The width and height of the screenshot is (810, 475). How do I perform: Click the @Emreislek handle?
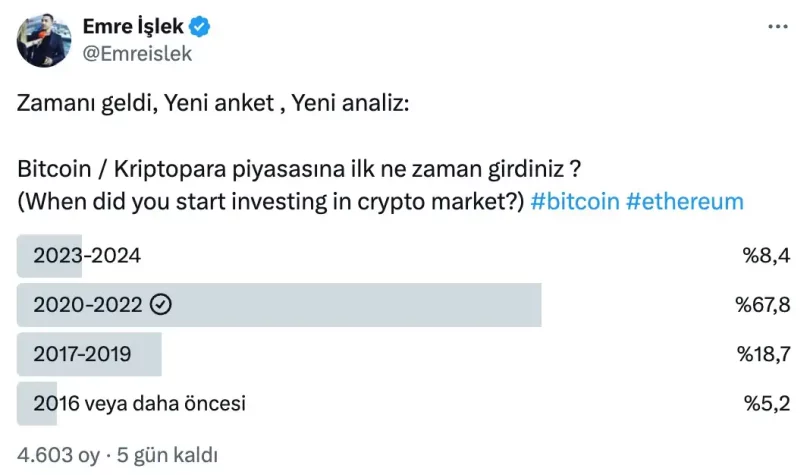137,54
